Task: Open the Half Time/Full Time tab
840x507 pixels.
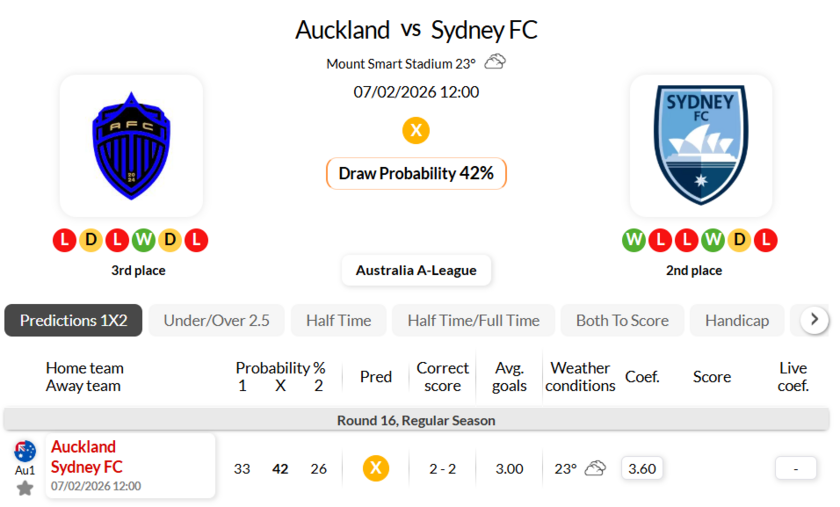Action: point(473,320)
